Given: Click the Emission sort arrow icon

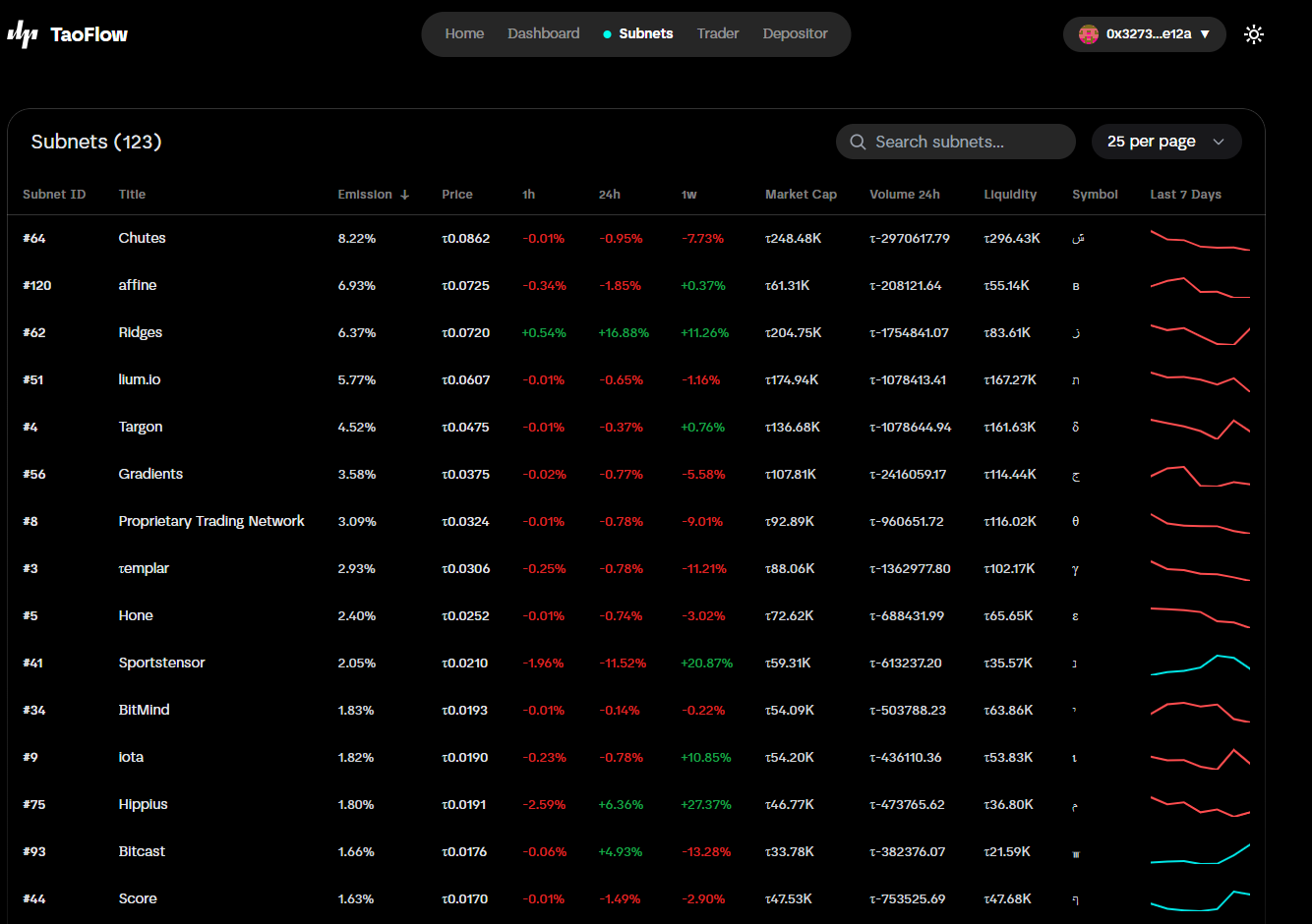Looking at the screenshot, I should point(404,195).
